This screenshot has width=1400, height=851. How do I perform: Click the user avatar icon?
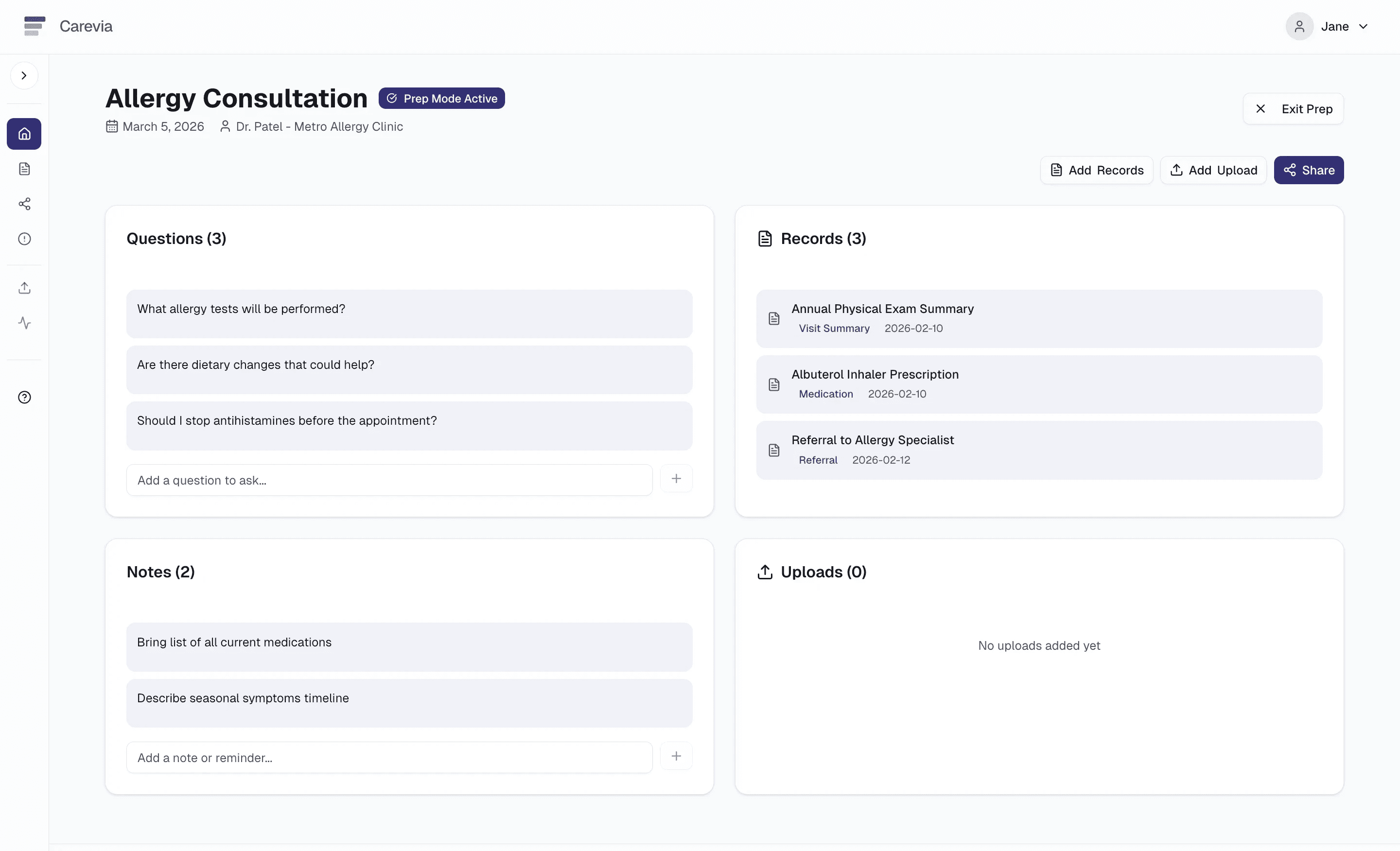(1299, 27)
